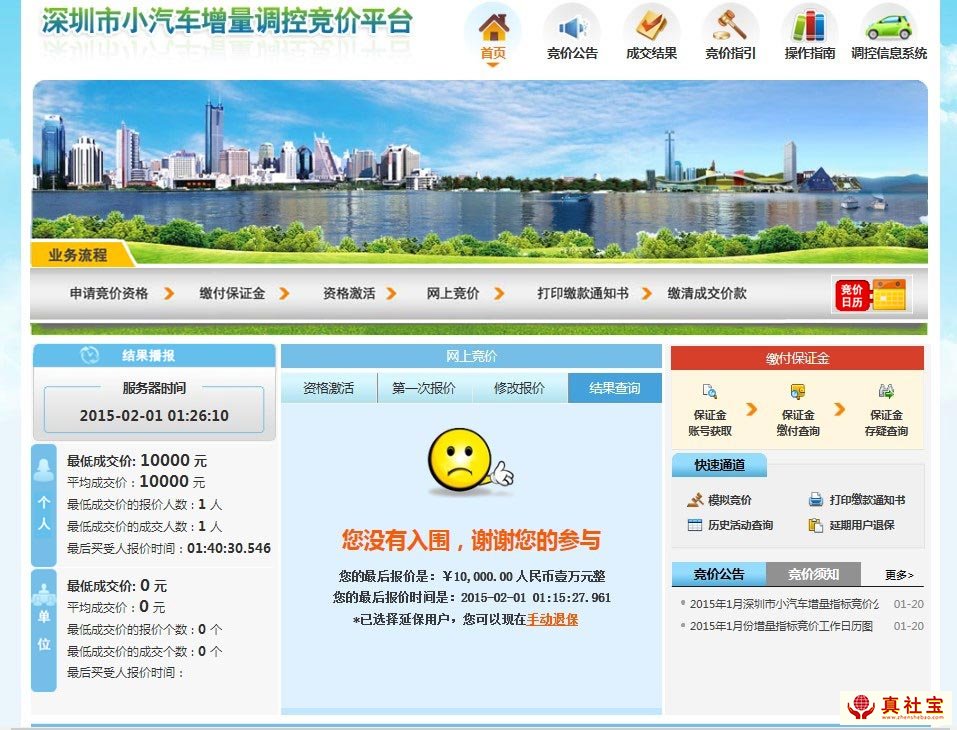Expand announcements via 更多> link
The image size is (957, 730).
click(x=899, y=575)
